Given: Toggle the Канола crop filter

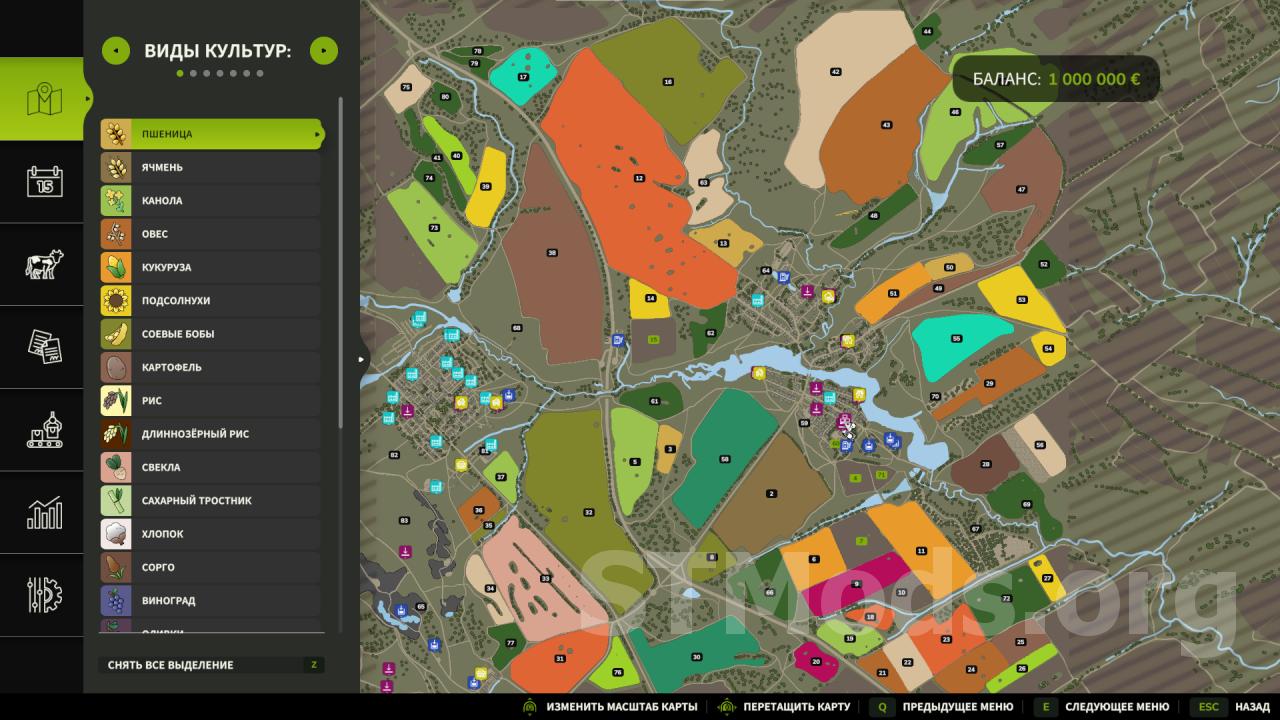Looking at the screenshot, I should (x=210, y=200).
